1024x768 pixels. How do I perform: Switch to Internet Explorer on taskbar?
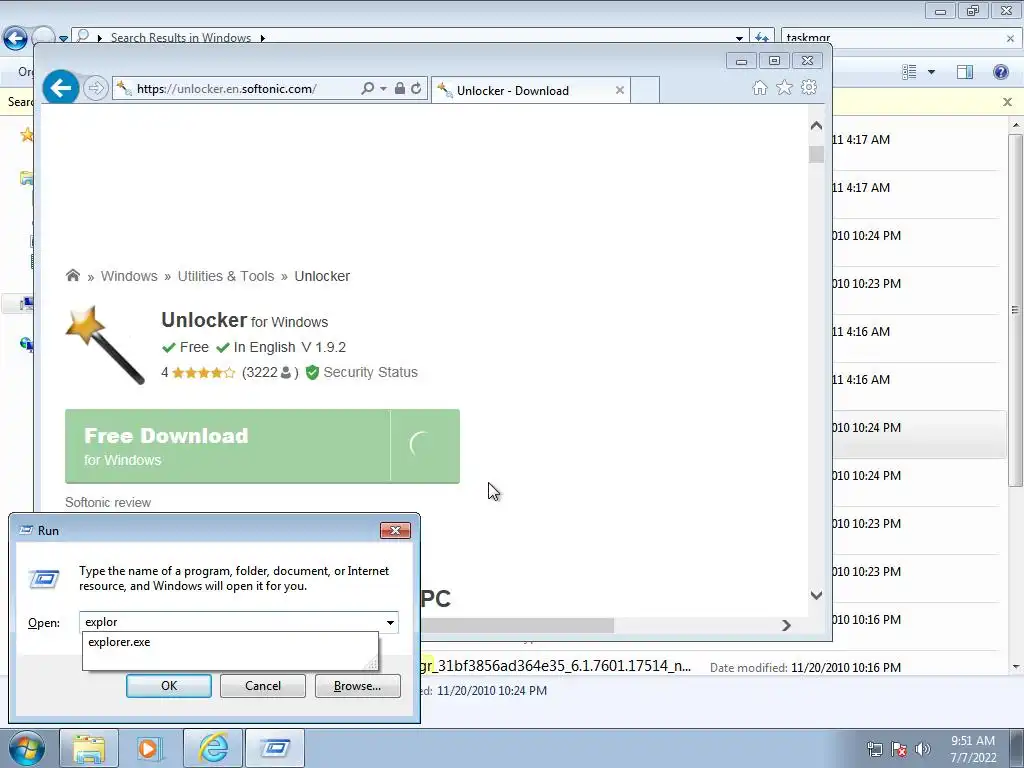pos(213,748)
